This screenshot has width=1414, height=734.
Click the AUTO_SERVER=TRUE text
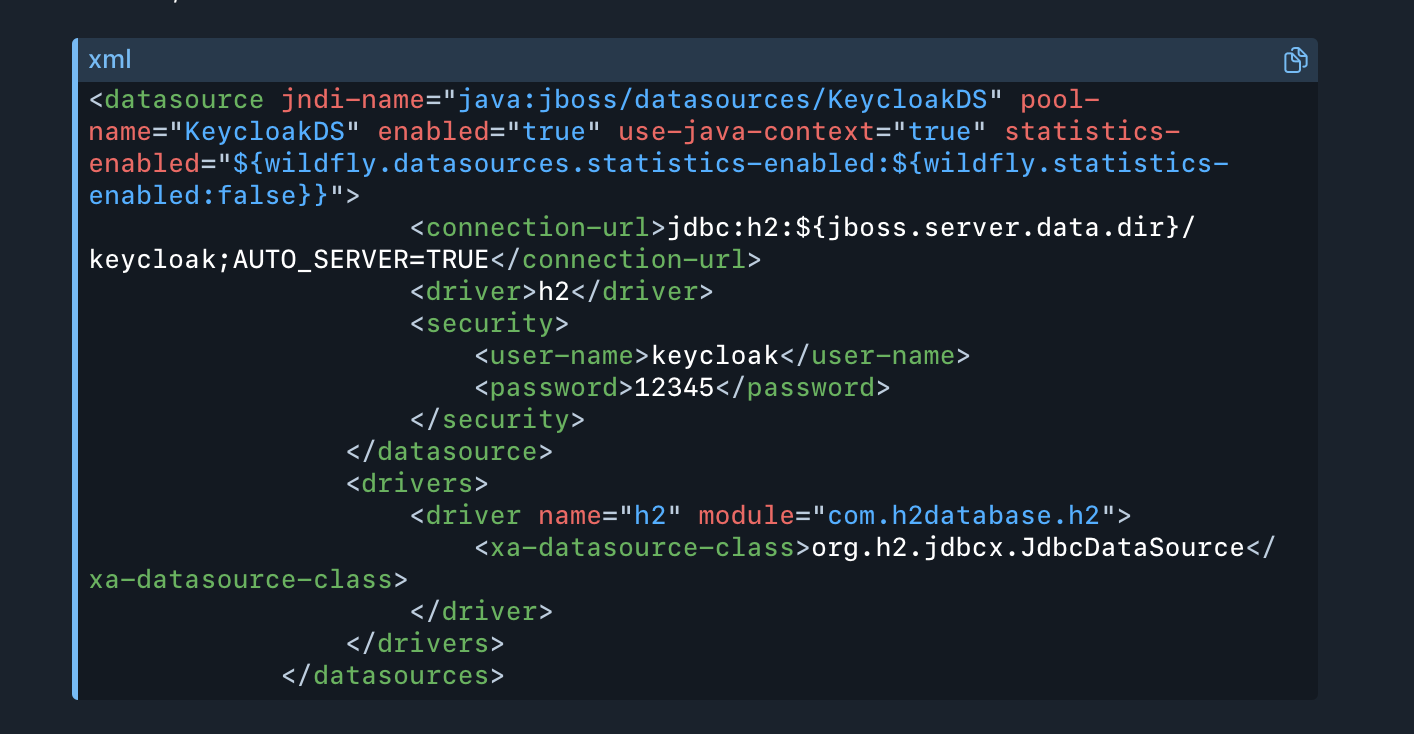click(360, 260)
